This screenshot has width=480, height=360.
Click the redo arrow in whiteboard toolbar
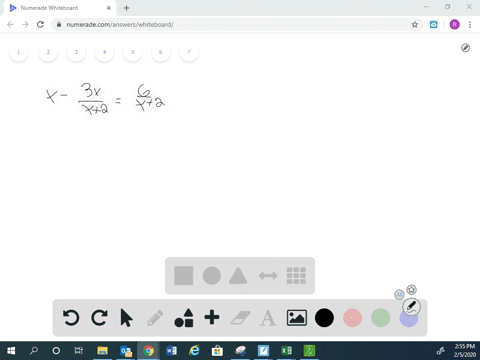(x=99, y=318)
